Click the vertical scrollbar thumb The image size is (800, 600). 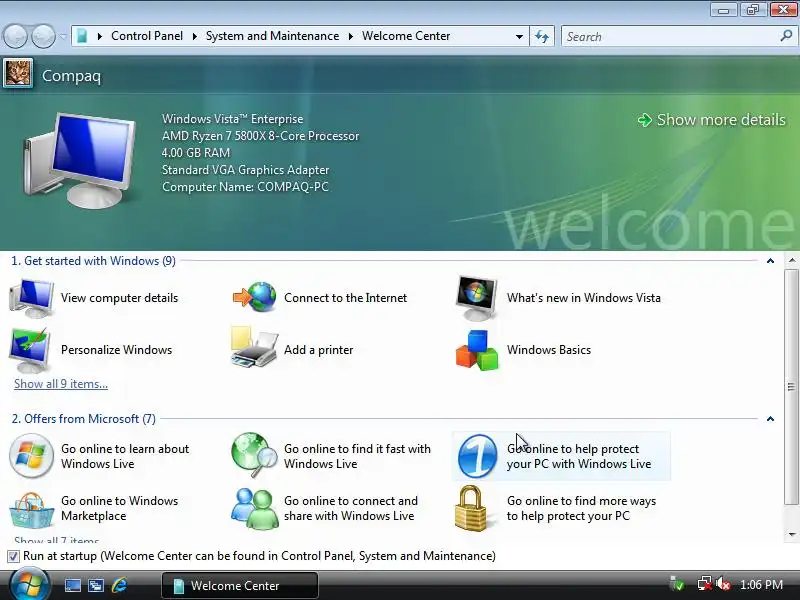point(791,387)
